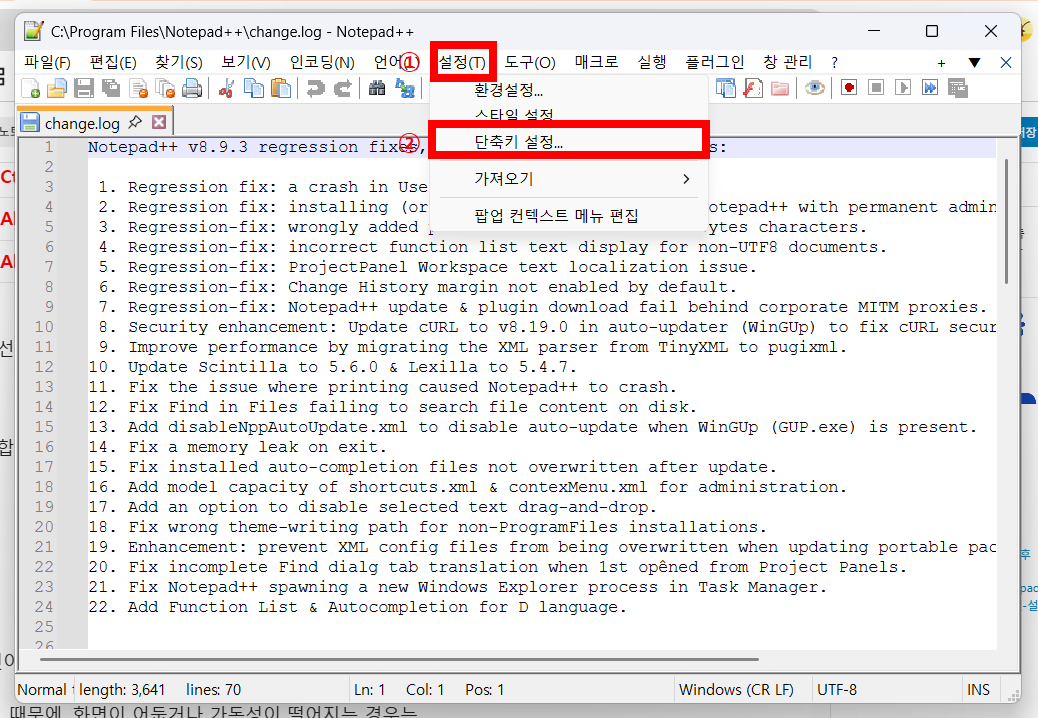
Task: Open the ? help menu
Action: click(x=835, y=62)
